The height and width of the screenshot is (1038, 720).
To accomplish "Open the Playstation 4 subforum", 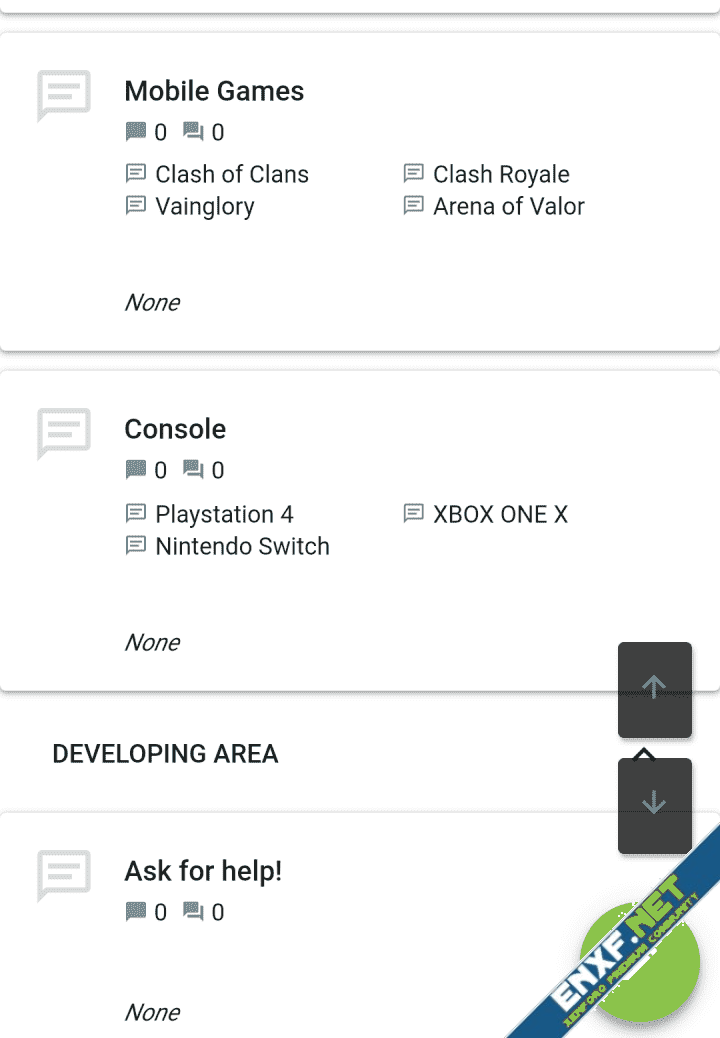I will 224,514.
